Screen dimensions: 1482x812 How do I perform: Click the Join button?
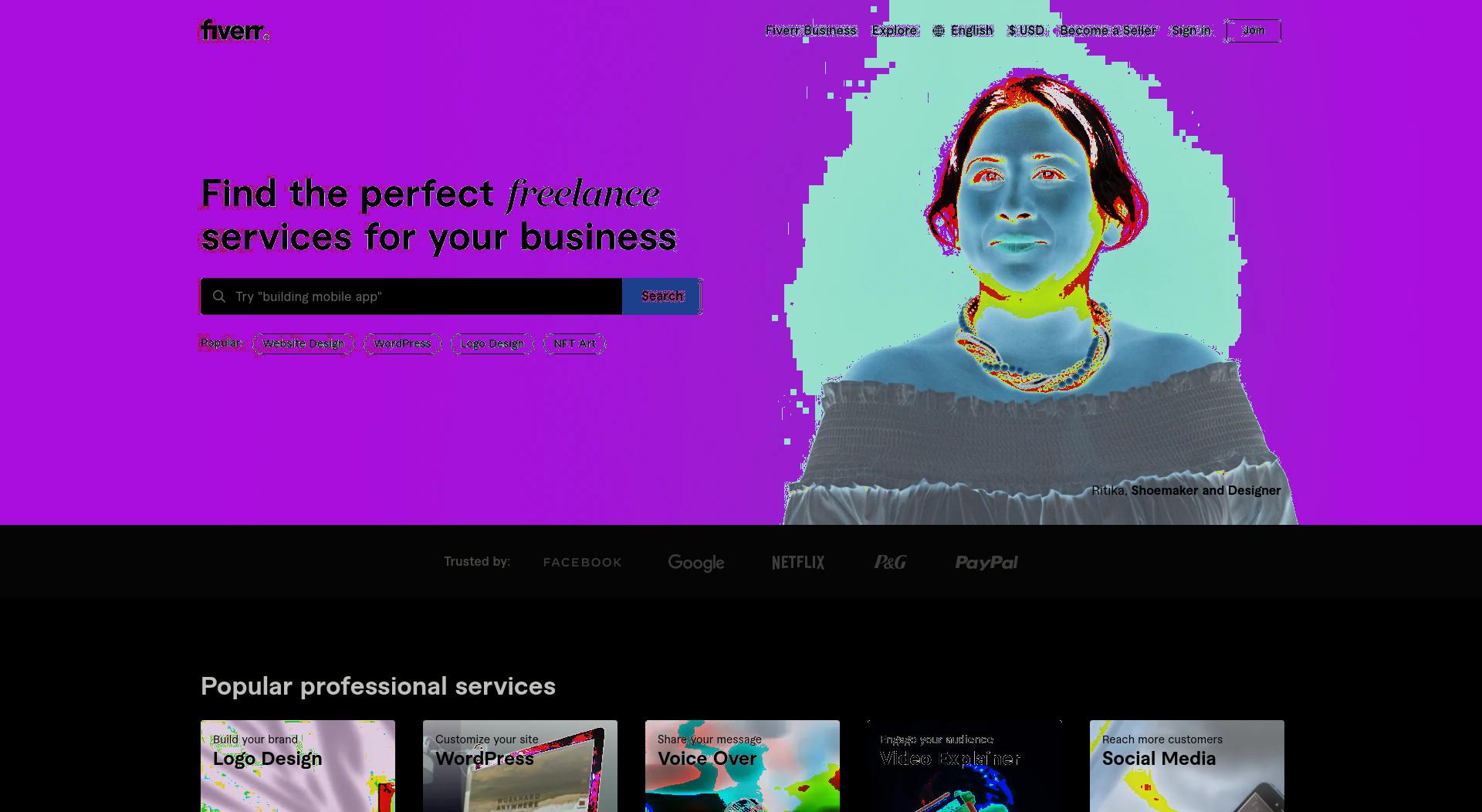[1254, 31]
